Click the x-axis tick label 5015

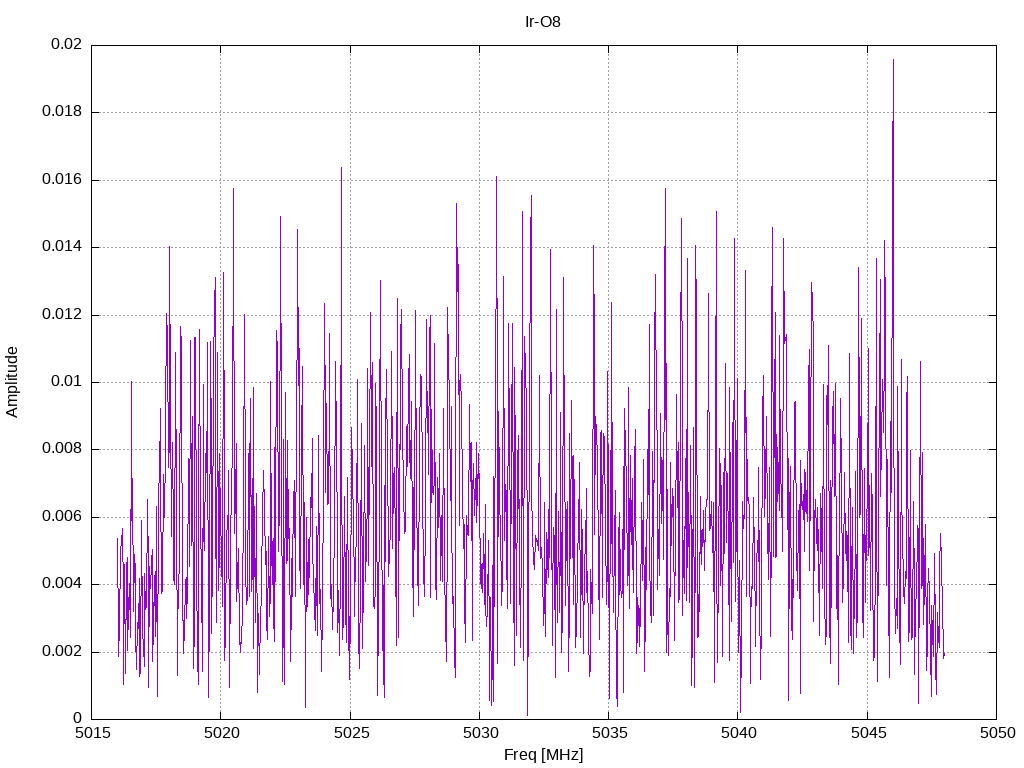[92, 733]
